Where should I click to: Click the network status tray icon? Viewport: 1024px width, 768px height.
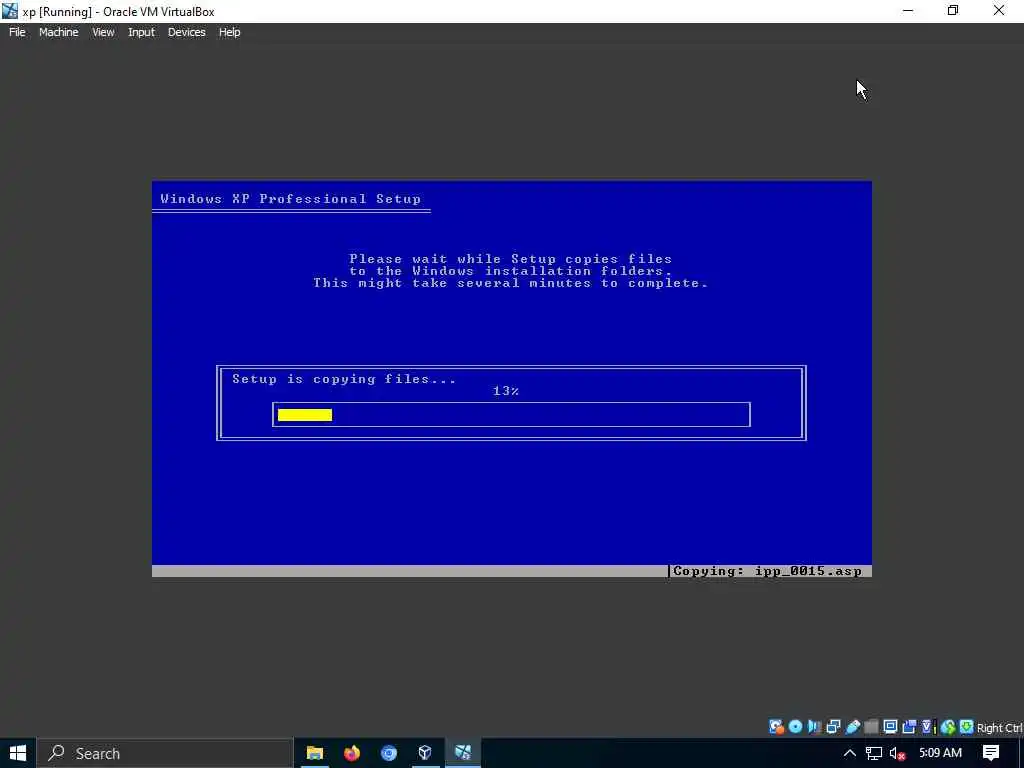[874, 753]
